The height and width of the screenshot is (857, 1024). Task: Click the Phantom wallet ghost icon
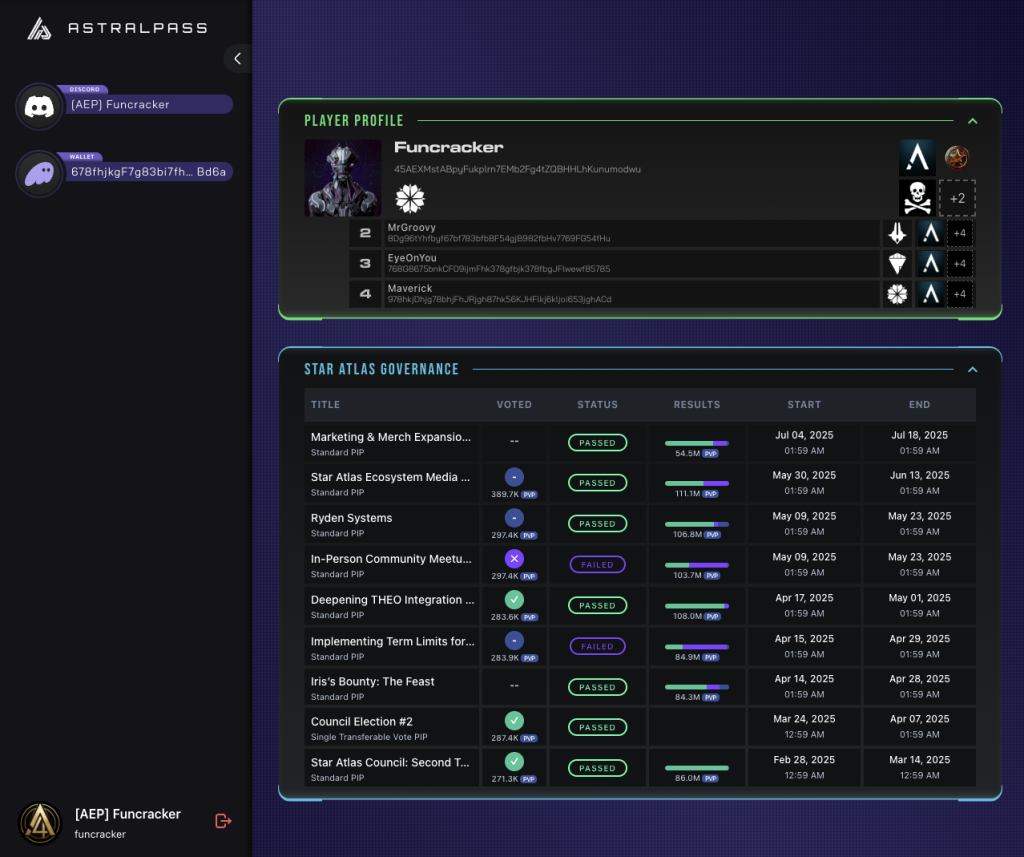click(x=38, y=171)
